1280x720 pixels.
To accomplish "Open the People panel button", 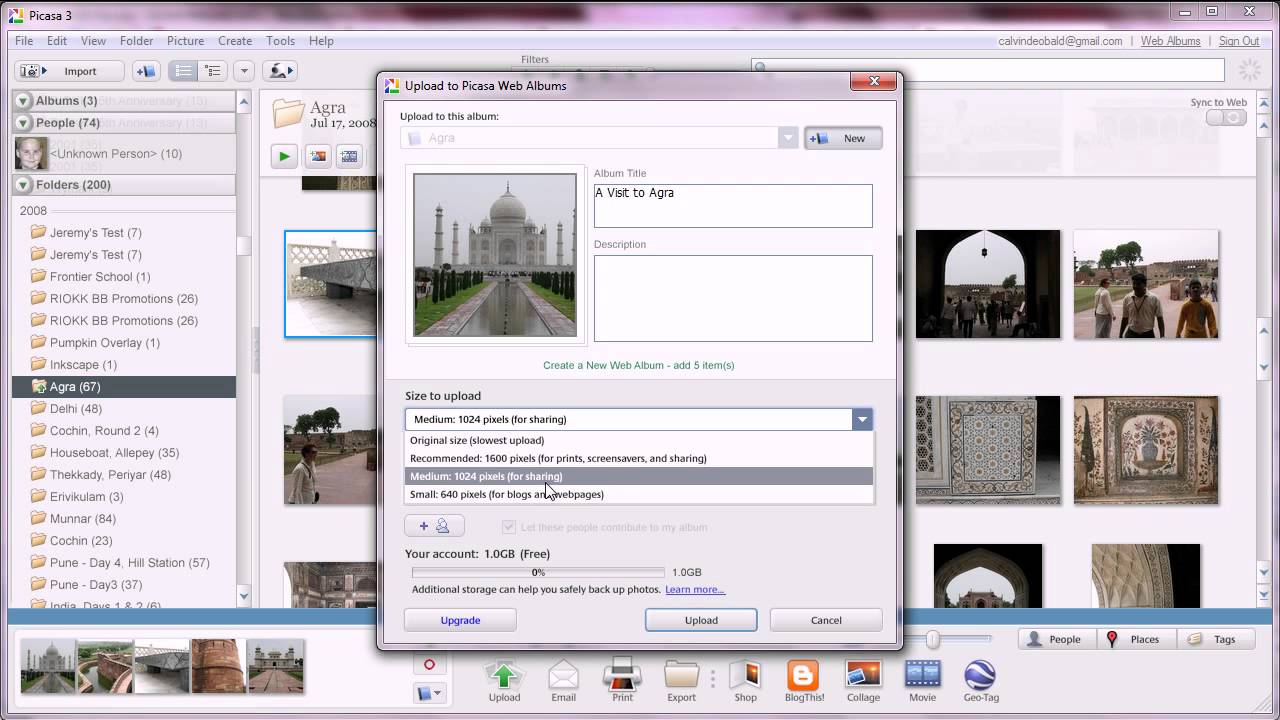I will (x=1055, y=639).
